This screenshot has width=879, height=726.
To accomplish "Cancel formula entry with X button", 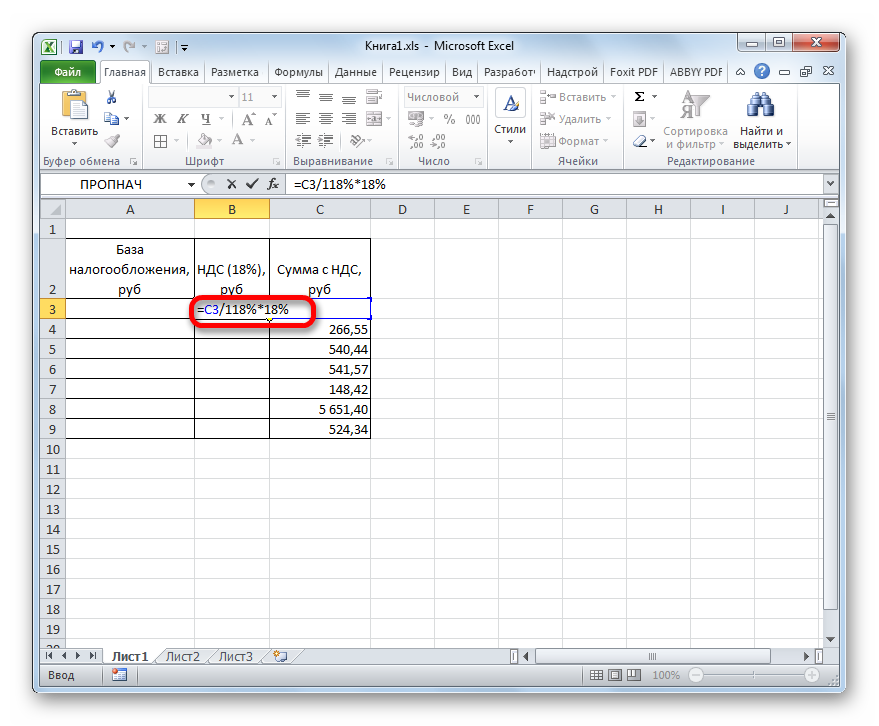I will [232, 184].
